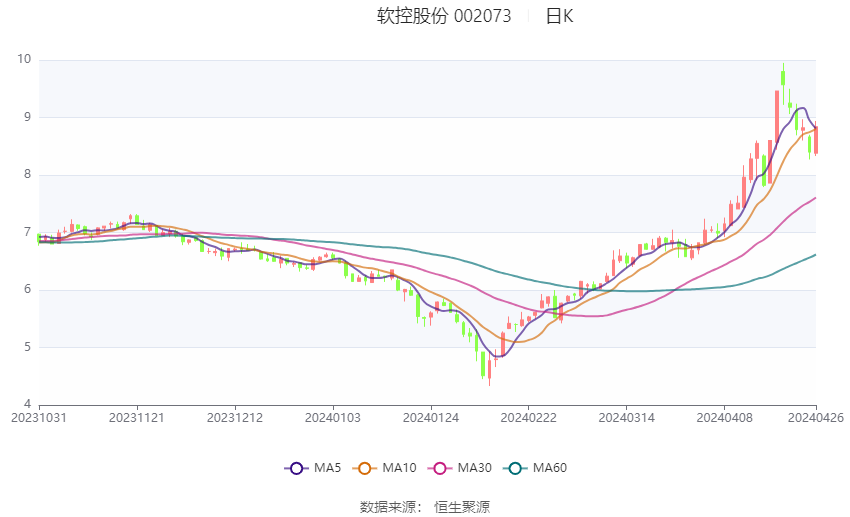Click the chart title 软控股份 002073
This screenshot has height=517, width=850.
pyautogui.click(x=444, y=16)
